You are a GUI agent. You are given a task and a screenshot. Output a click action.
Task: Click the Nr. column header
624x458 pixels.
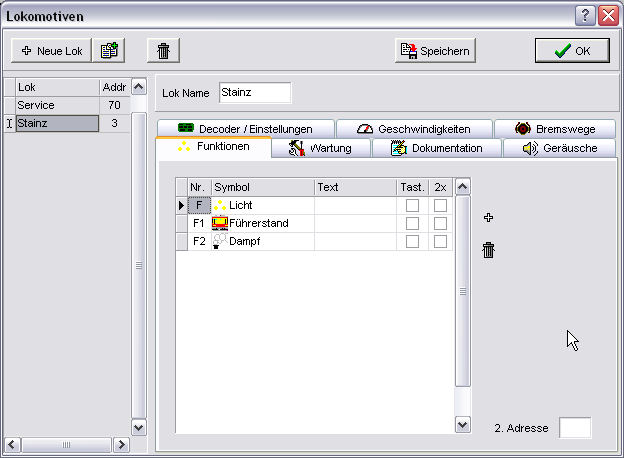(x=199, y=187)
